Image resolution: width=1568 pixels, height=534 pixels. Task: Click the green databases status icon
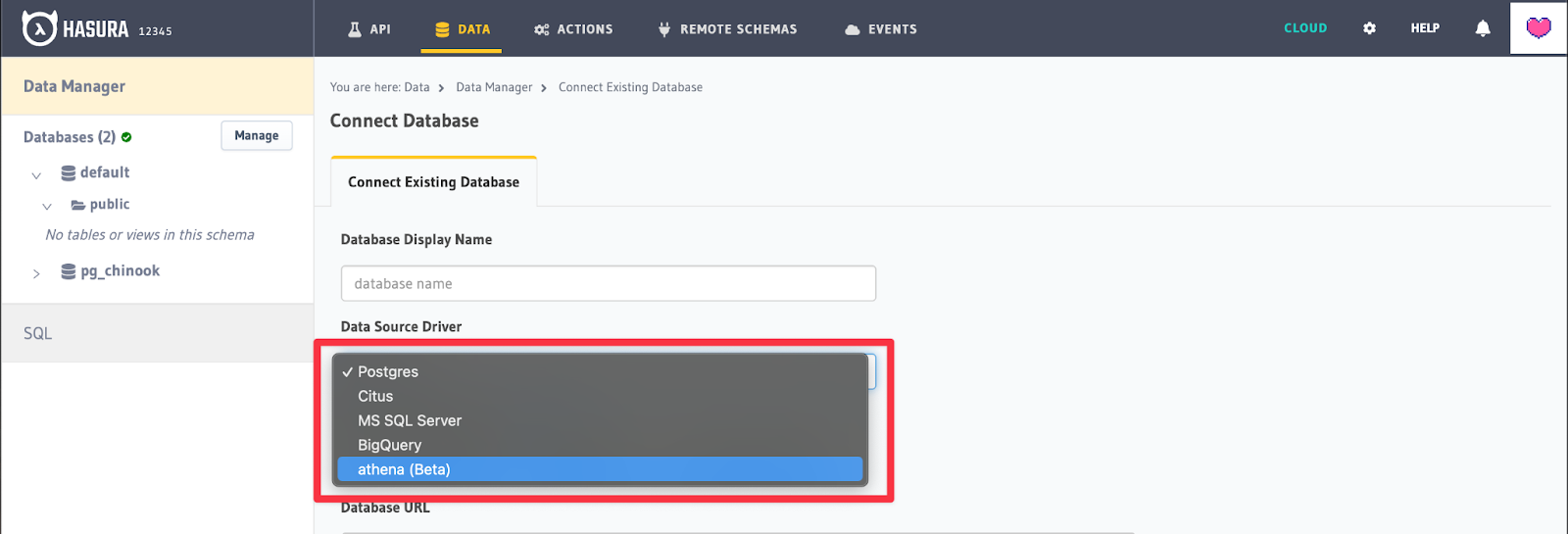(x=126, y=137)
